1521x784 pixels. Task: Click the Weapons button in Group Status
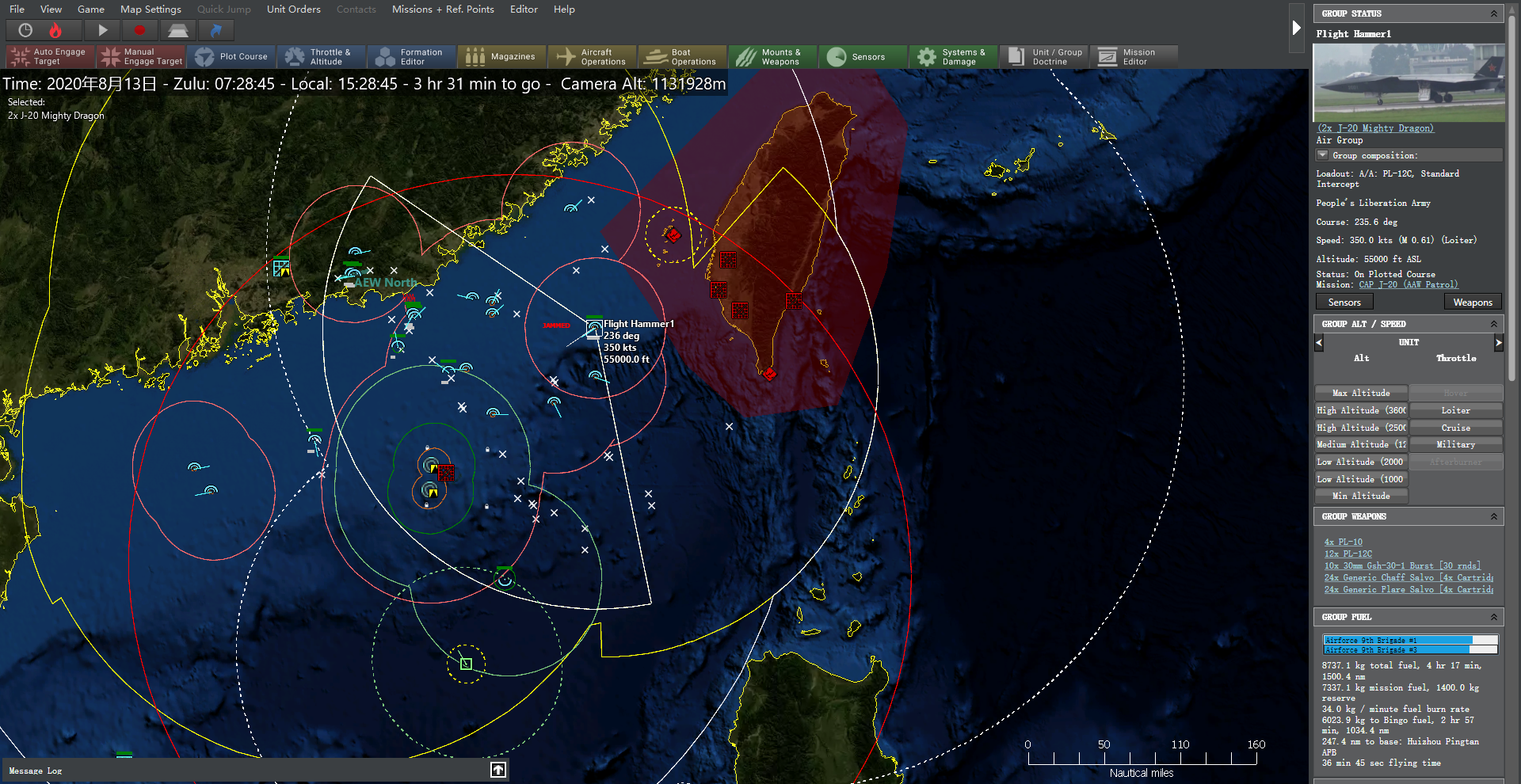[1473, 303]
